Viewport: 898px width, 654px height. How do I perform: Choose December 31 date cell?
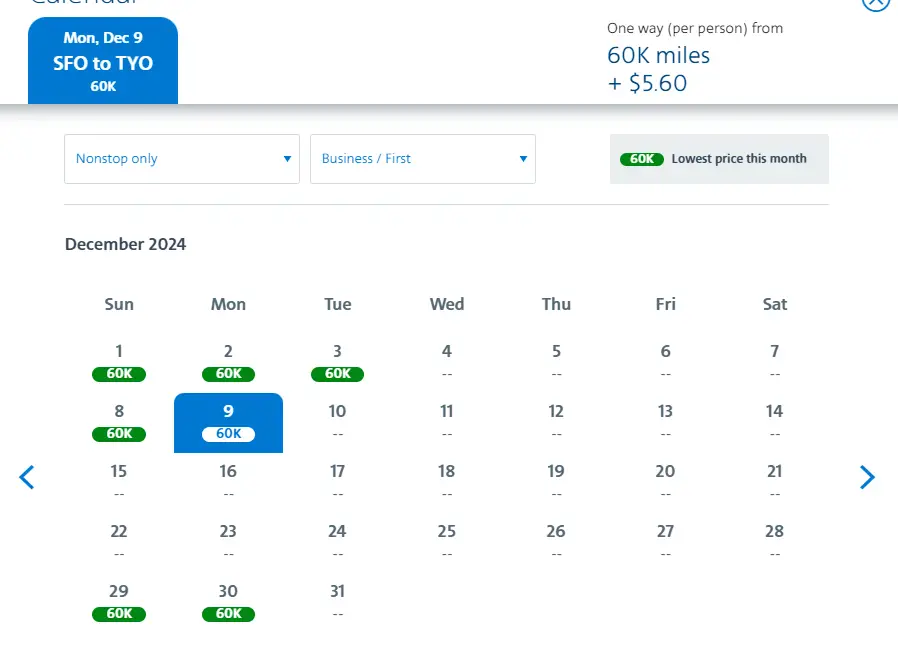pyautogui.click(x=337, y=600)
